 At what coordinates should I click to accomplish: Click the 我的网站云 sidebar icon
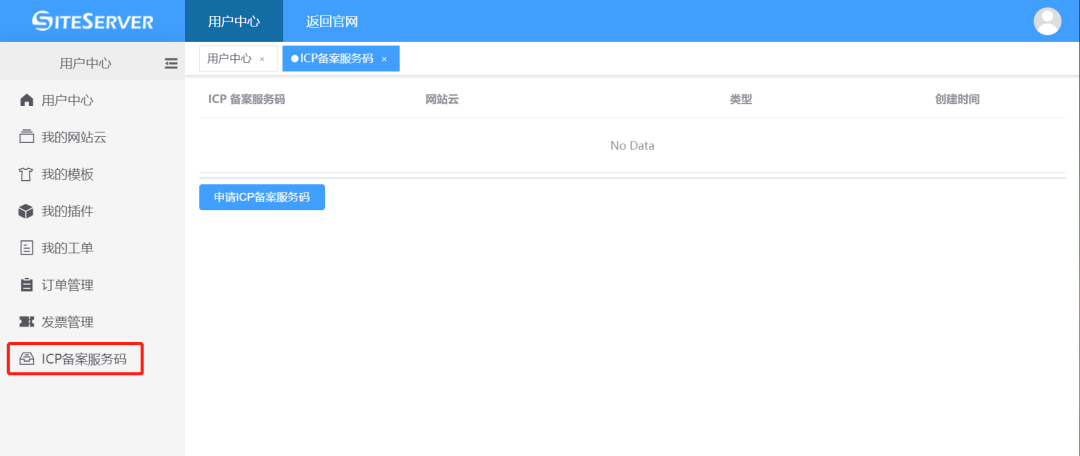tap(27, 137)
